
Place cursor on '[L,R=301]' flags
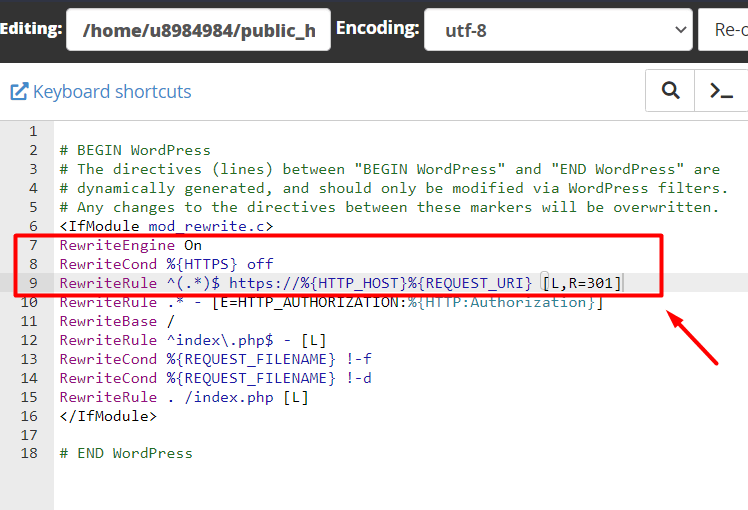click(x=582, y=283)
